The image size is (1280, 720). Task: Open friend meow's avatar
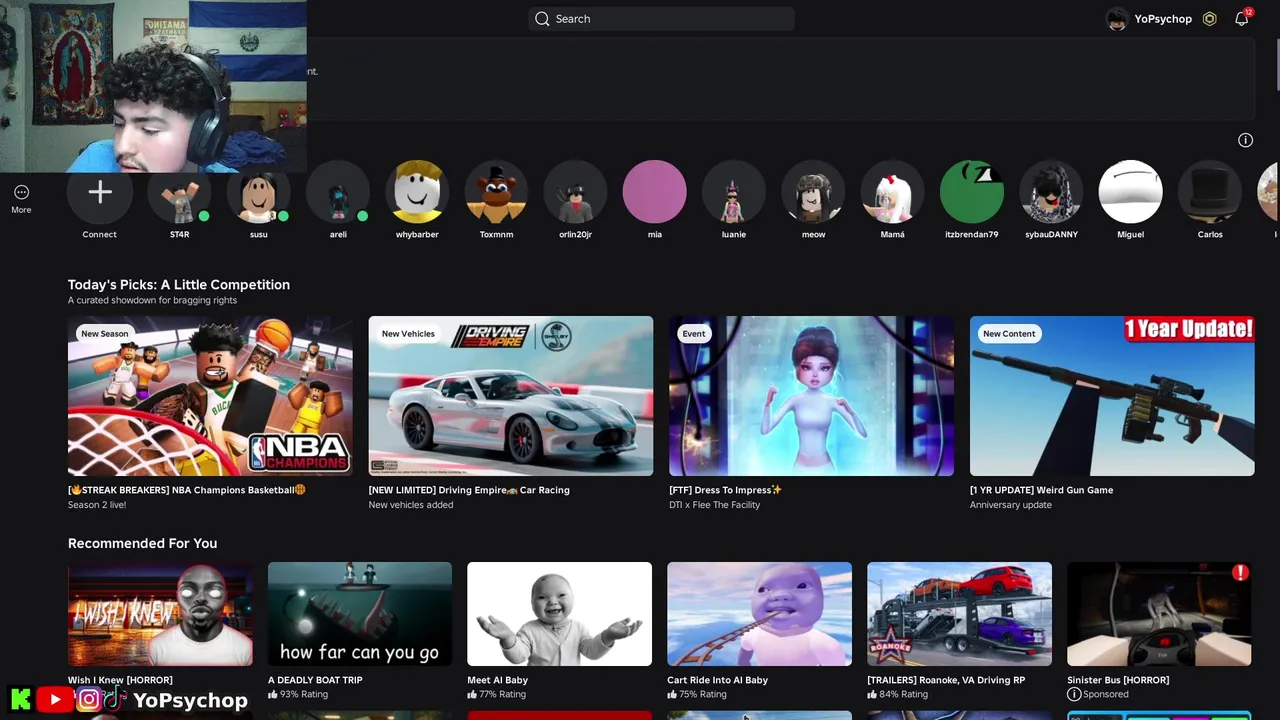813,192
